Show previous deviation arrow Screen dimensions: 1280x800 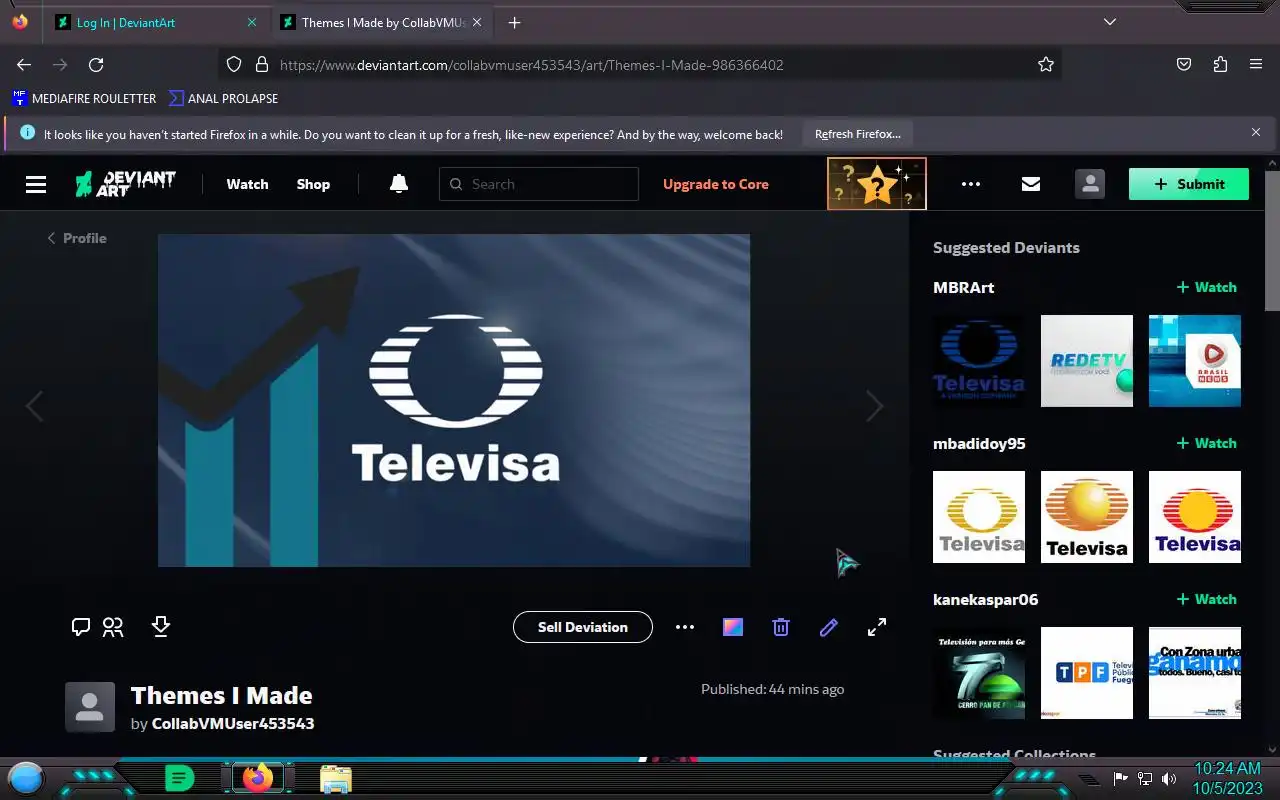[x=34, y=406]
